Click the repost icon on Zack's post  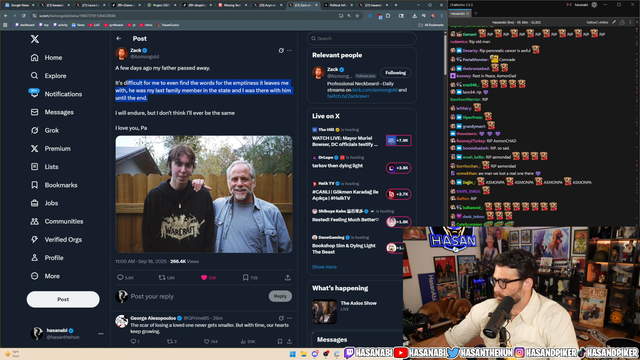[x=162, y=278]
